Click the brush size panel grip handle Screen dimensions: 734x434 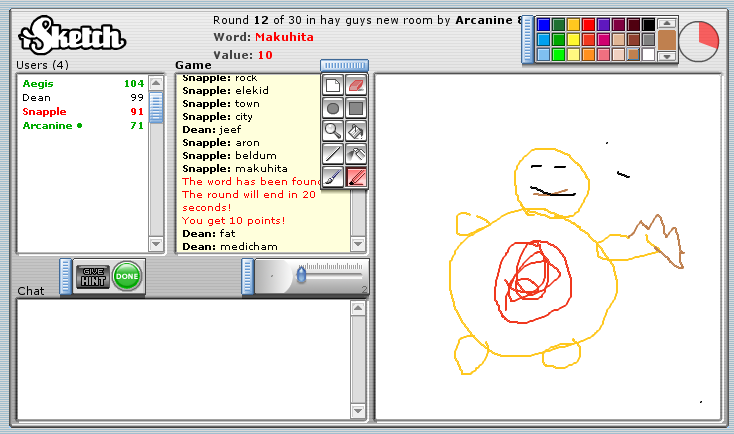[x=248, y=277]
